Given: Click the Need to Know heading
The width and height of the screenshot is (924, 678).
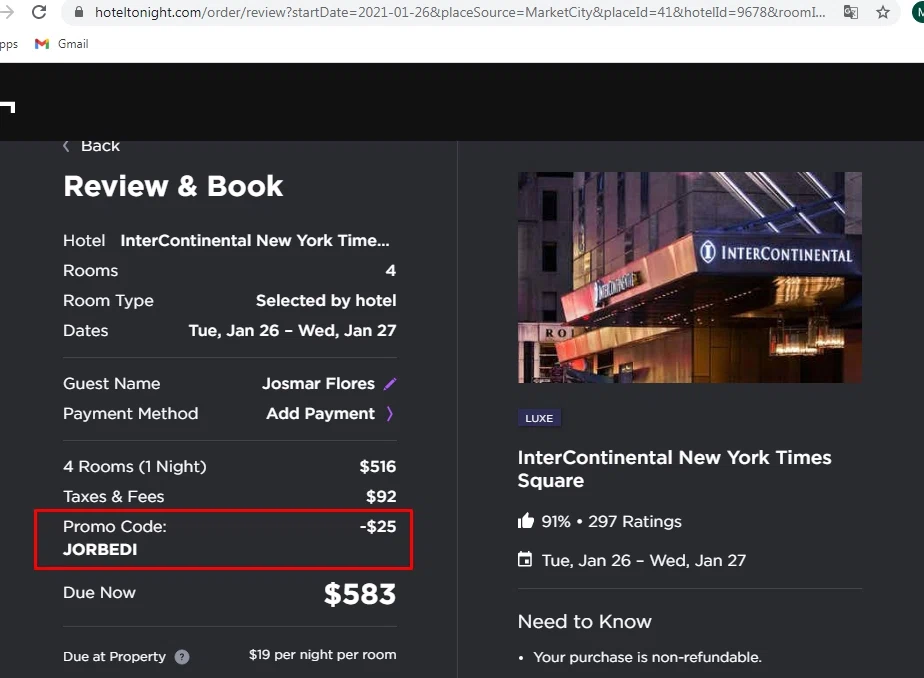Looking at the screenshot, I should [585, 621].
